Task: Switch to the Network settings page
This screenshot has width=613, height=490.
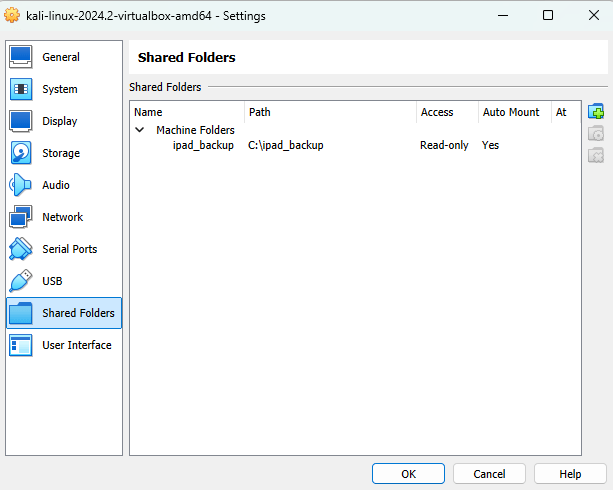Action: (62, 217)
